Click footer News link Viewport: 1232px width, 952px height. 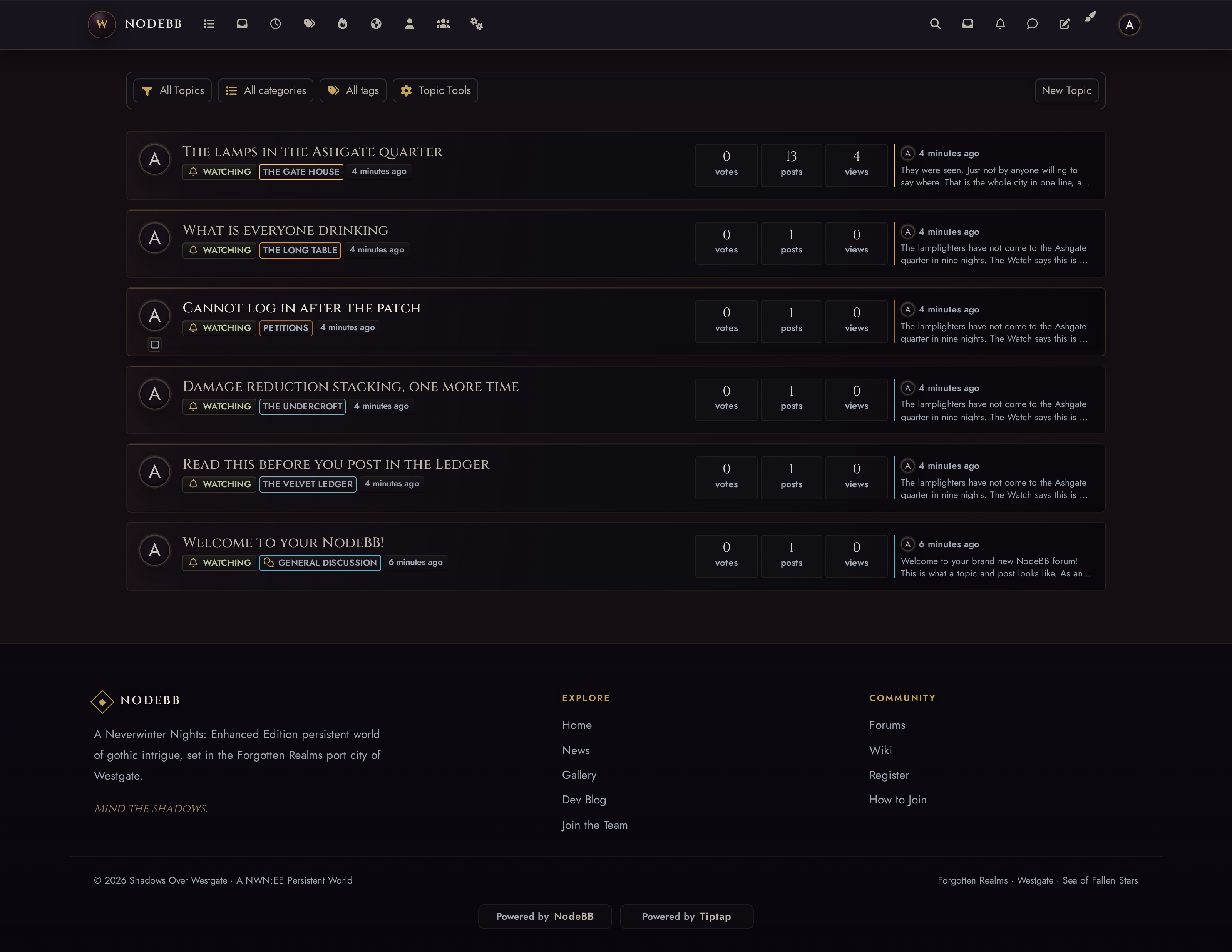(576, 750)
